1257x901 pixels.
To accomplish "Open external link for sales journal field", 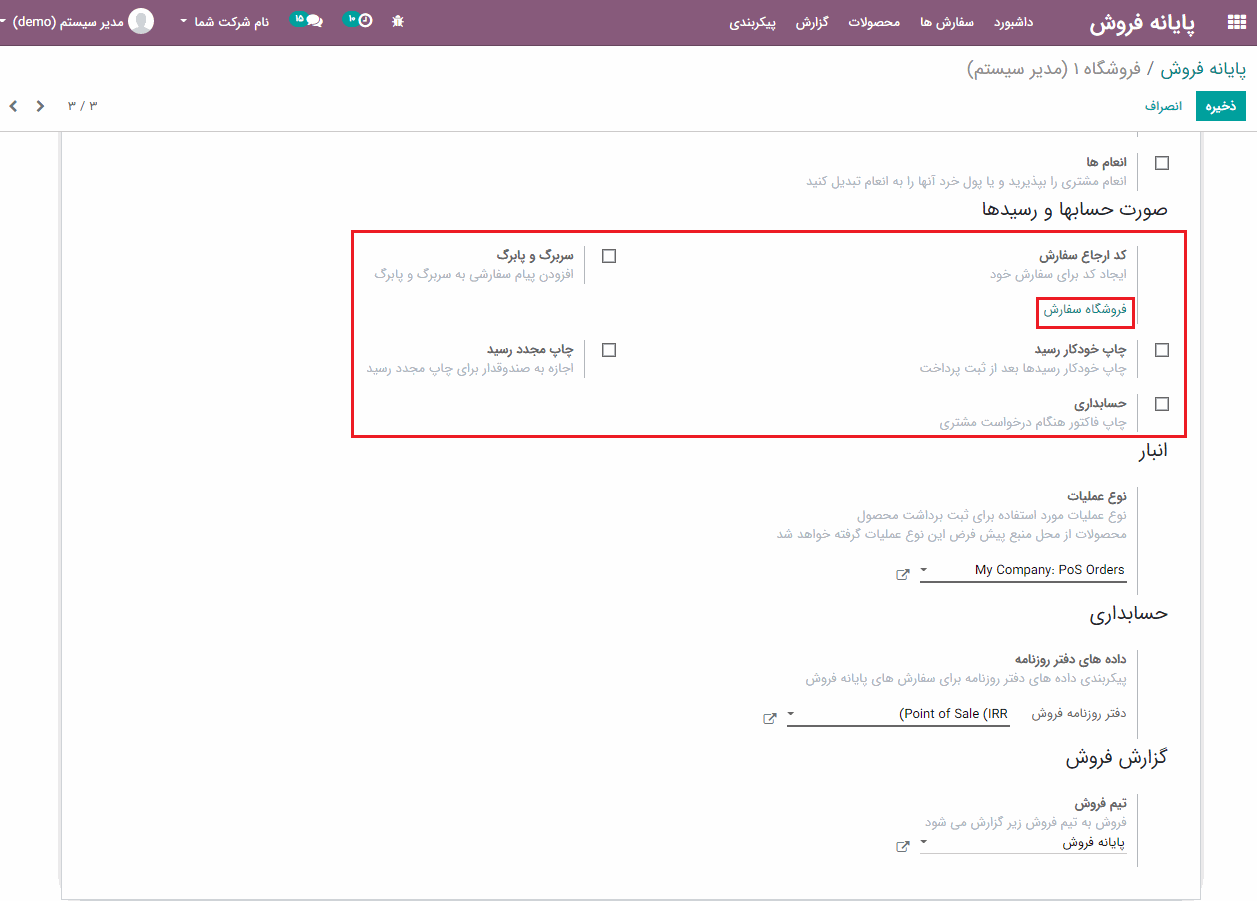I will tap(770, 719).
